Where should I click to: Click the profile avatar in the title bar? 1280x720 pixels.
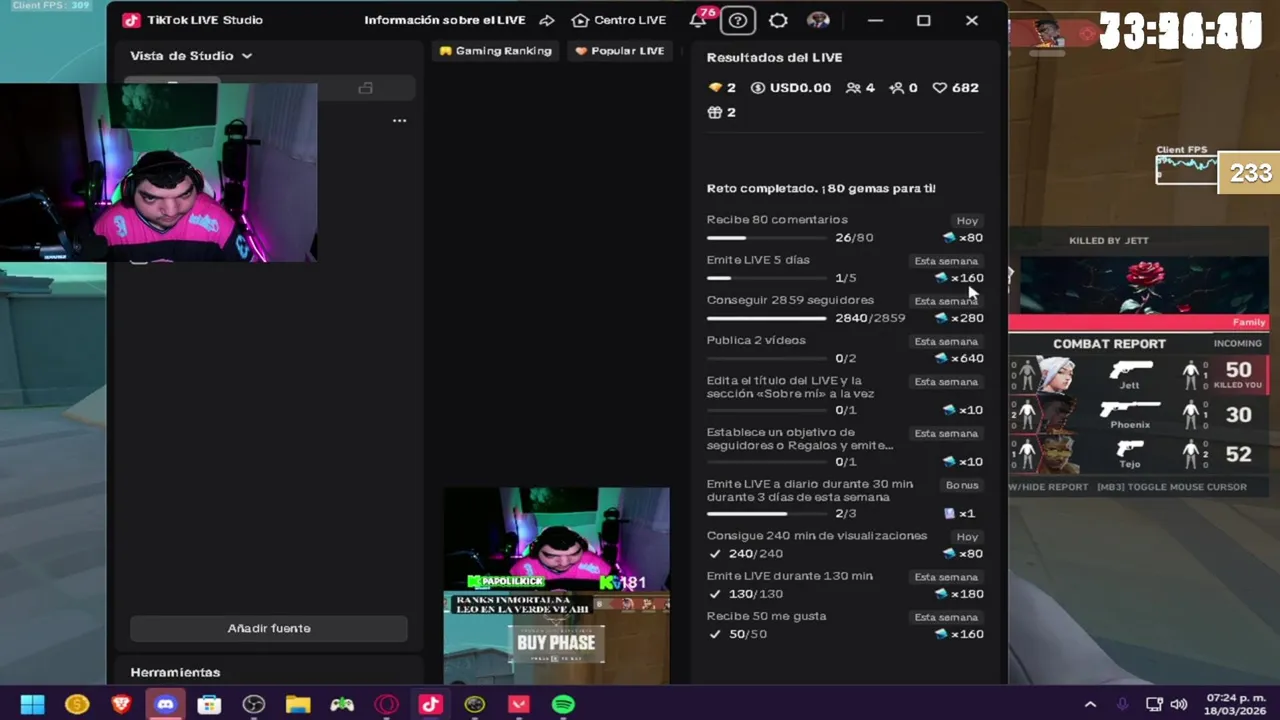tap(818, 20)
